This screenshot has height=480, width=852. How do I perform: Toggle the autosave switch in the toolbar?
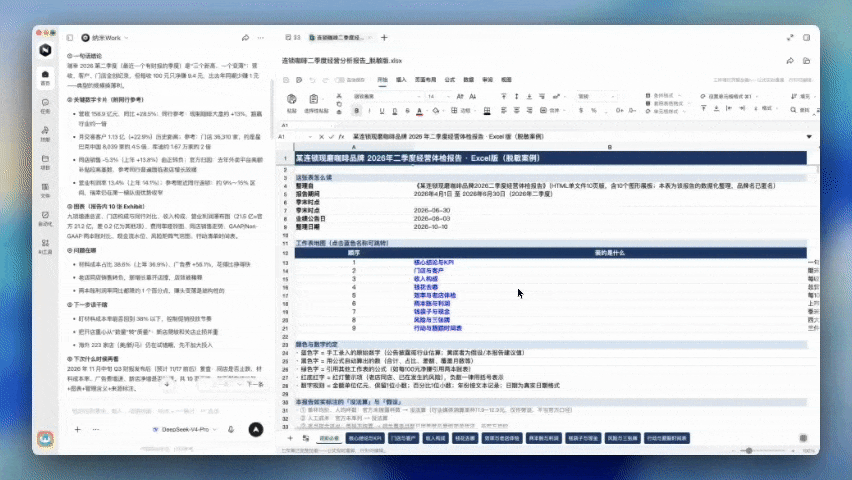[340, 80]
